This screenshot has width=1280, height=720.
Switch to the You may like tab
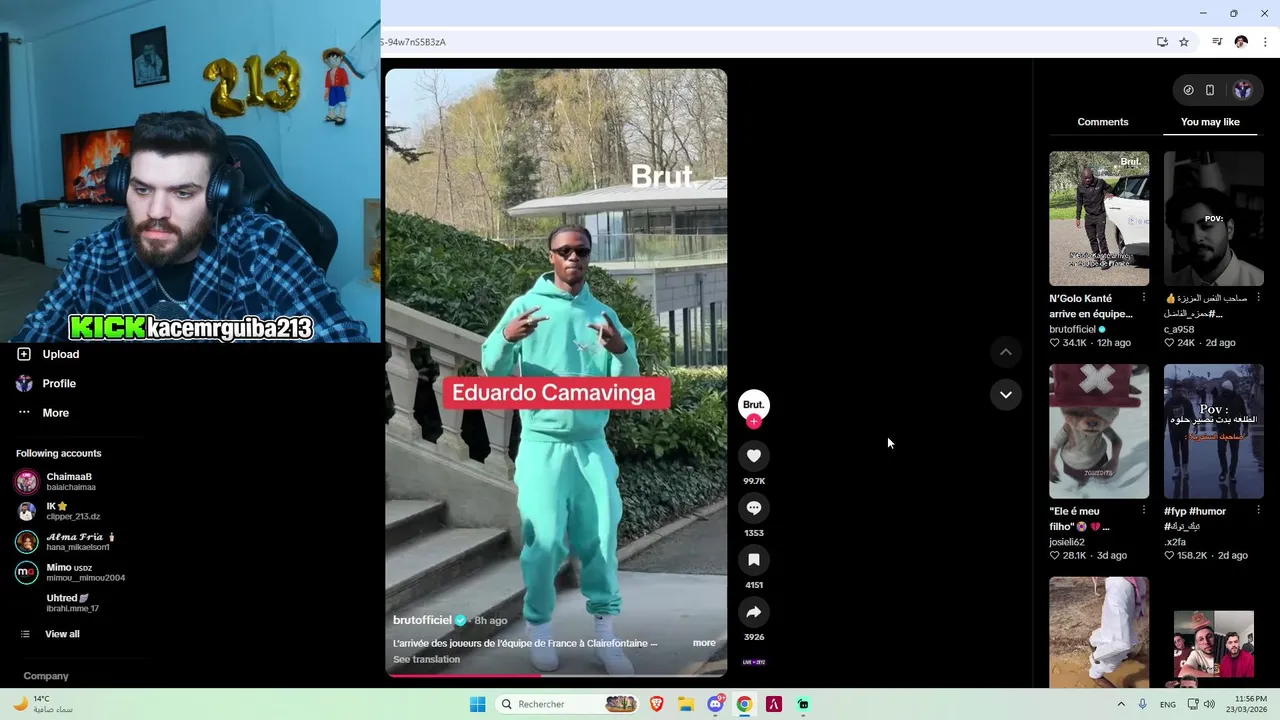click(x=1210, y=122)
